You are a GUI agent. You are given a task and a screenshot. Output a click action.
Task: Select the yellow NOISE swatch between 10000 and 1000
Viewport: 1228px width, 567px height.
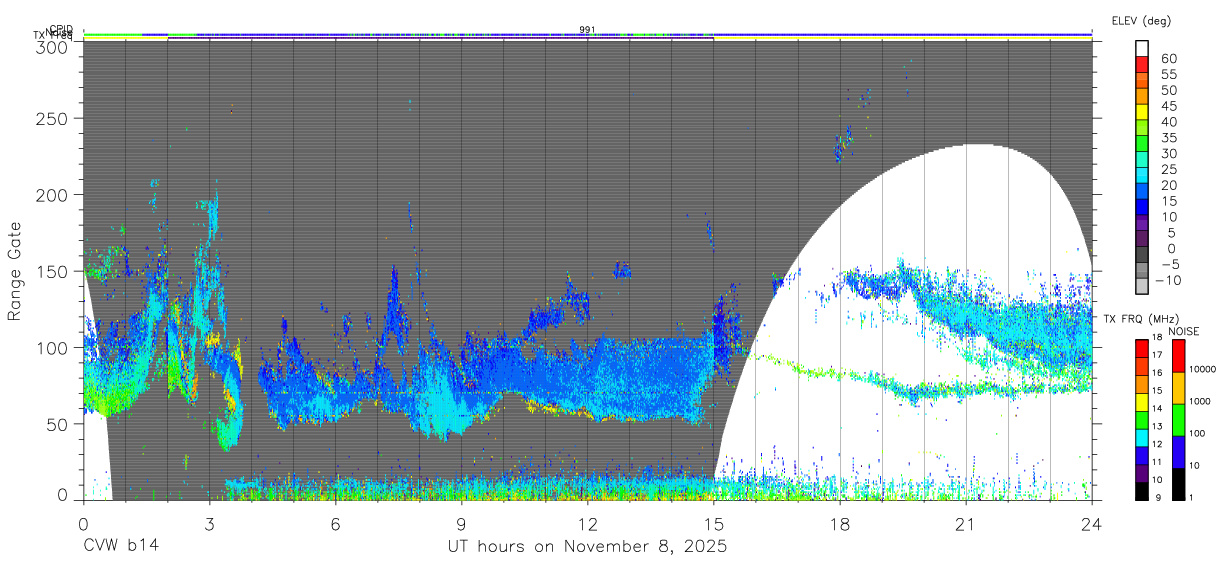tap(1178, 387)
